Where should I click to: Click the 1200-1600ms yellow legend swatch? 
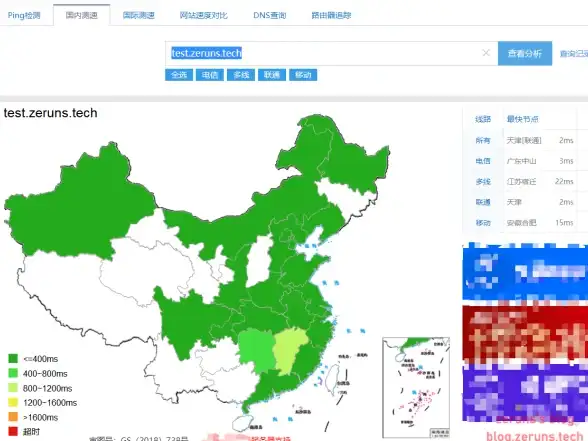(13, 402)
